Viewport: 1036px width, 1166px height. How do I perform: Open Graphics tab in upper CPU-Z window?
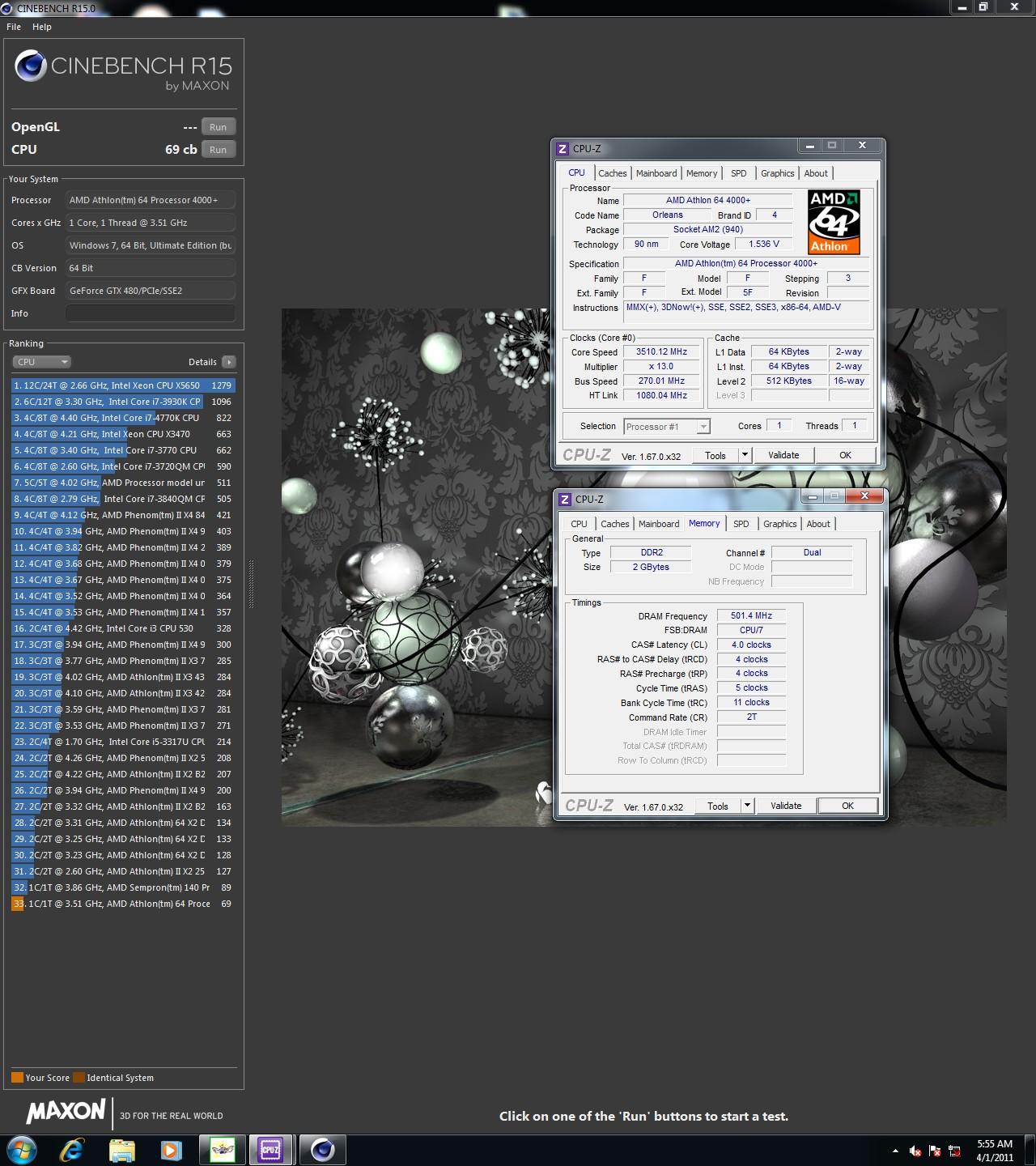(778, 173)
